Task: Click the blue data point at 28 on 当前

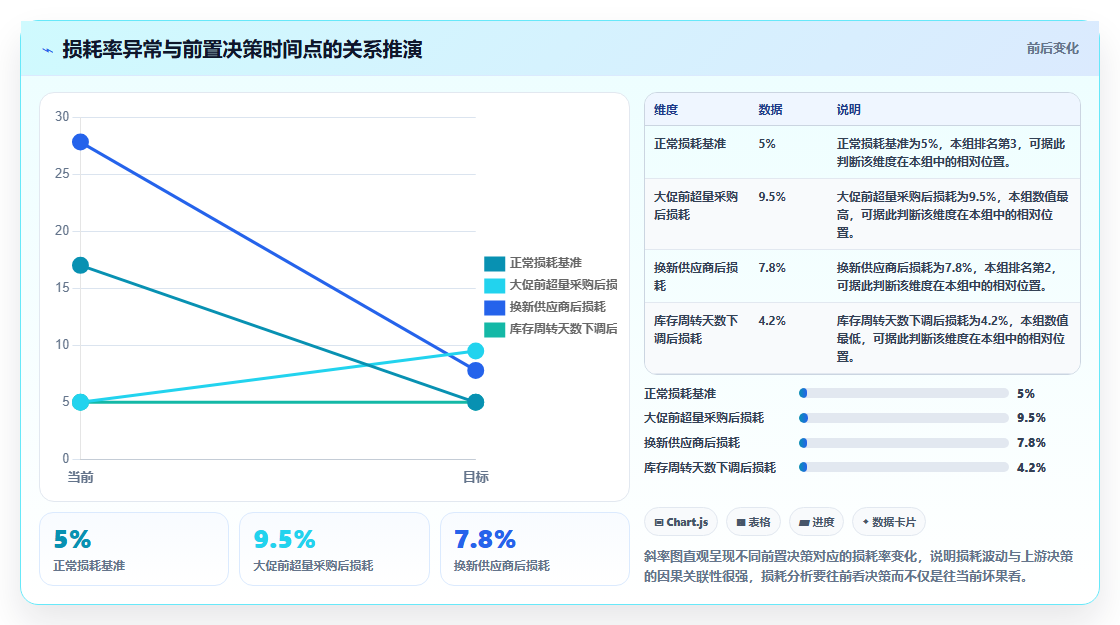Action: tap(81, 142)
